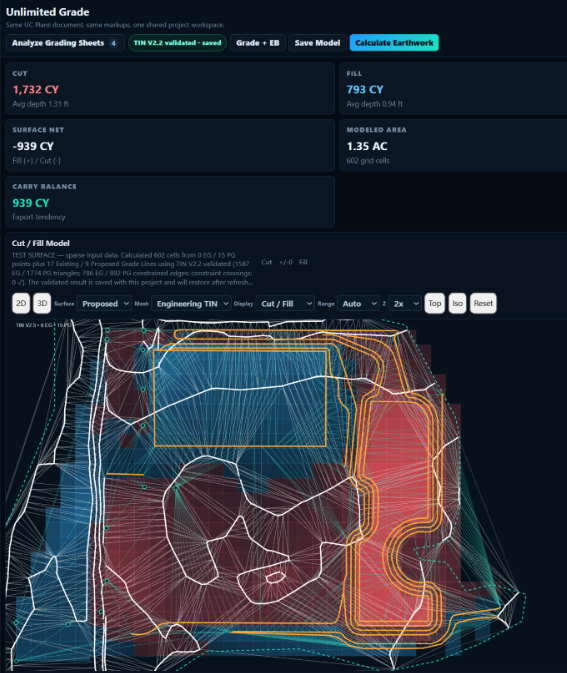
Task: Click the Fill legend label
Action: pos(303,262)
